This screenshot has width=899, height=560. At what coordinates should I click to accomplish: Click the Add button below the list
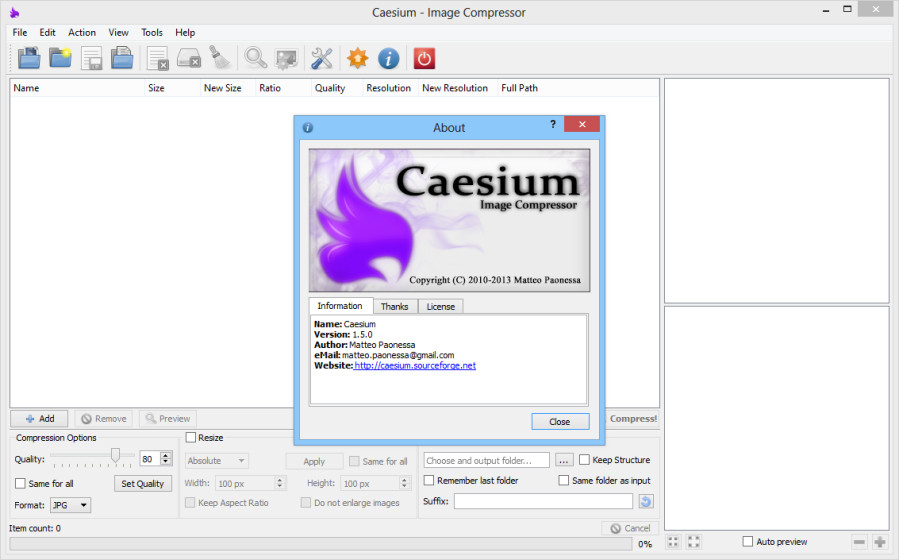pyautogui.click(x=40, y=418)
